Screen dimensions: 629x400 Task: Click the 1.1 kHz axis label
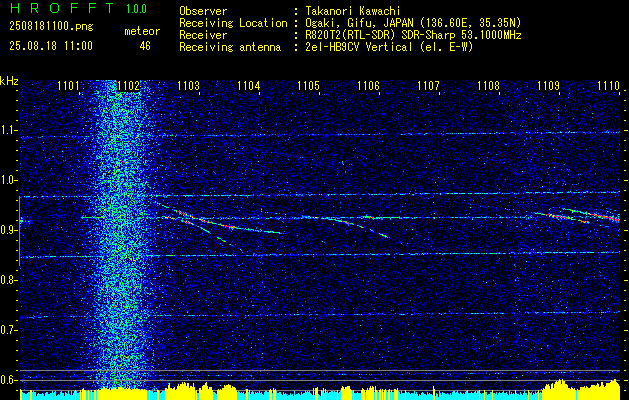8,130
